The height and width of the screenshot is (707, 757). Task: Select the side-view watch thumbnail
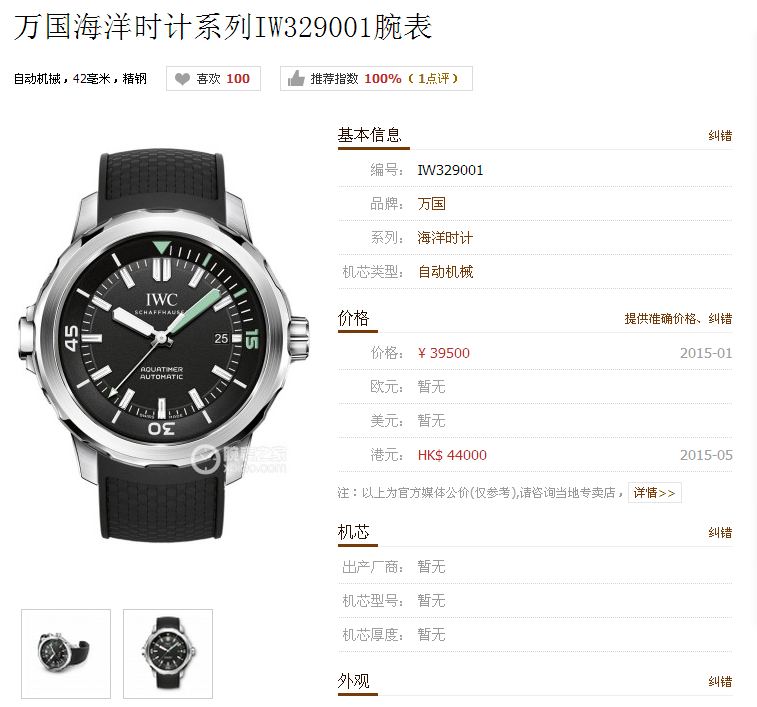pyautogui.click(x=66, y=653)
